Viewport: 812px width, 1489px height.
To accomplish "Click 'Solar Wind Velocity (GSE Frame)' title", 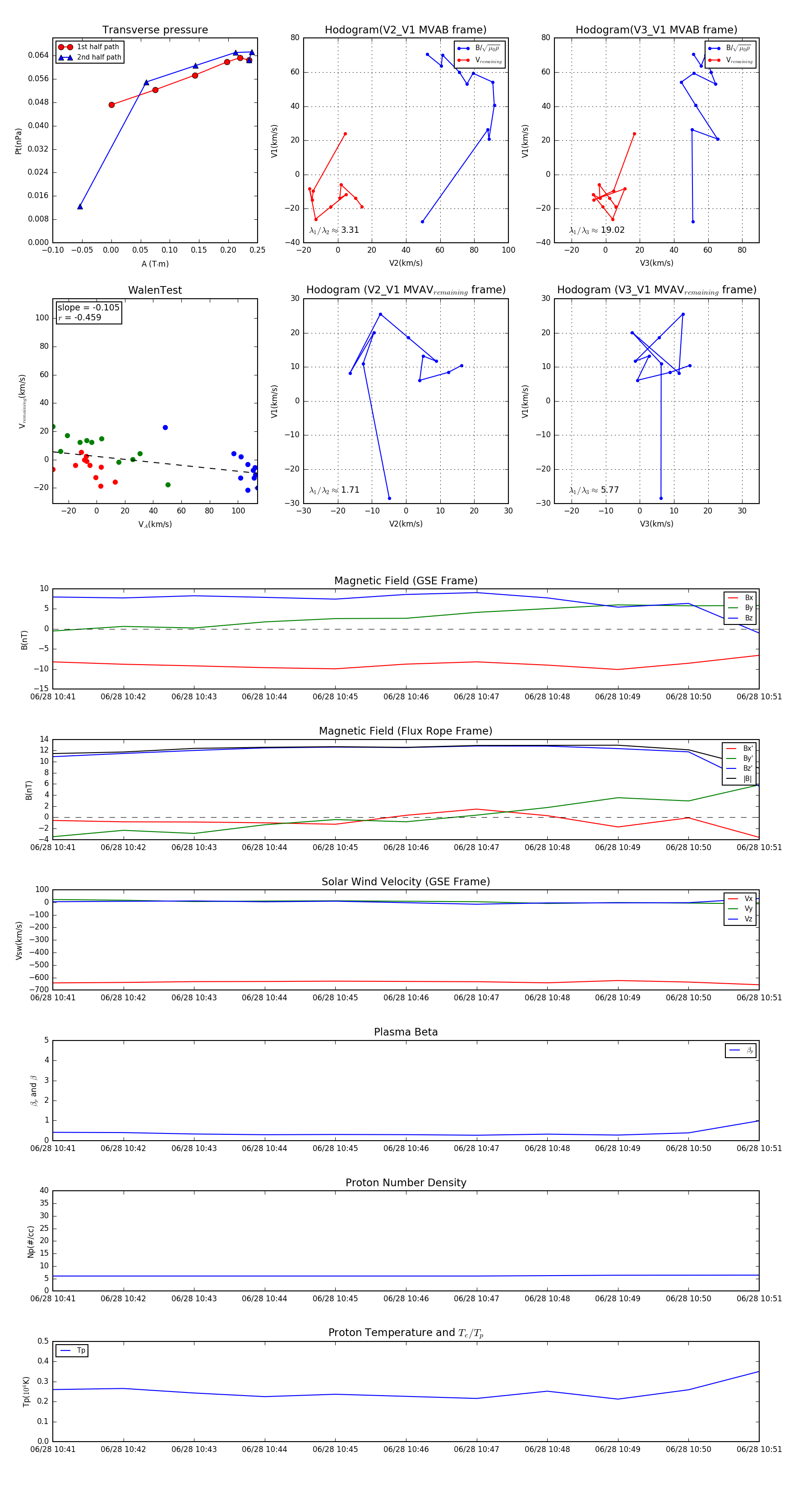I will 406,882.
